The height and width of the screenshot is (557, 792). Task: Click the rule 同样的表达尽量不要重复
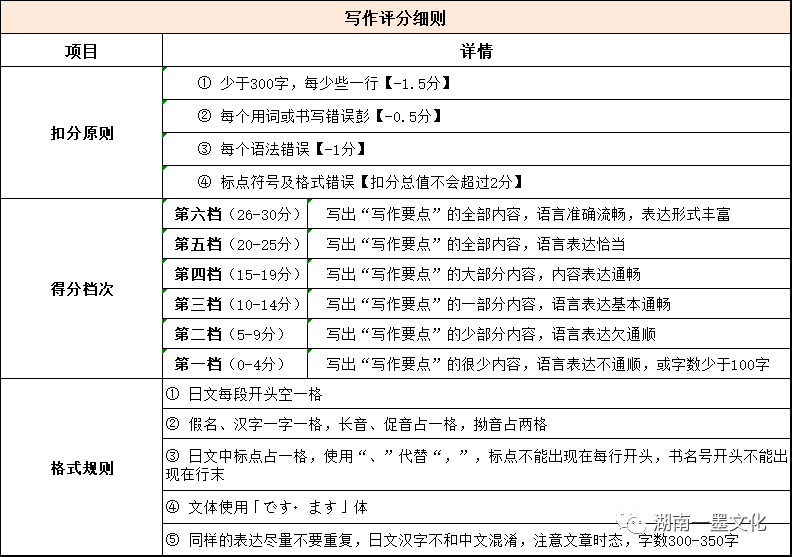(476, 540)
